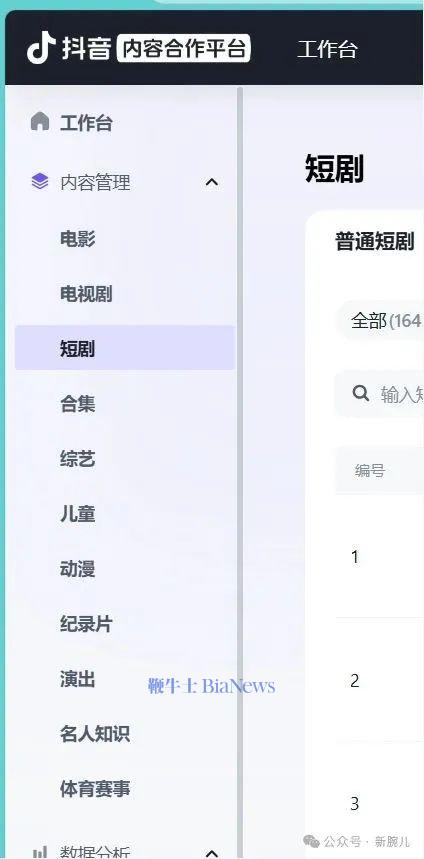Select the 全部 filter pill
Viewport: 424px width, 859px height.
click(380, 320)
